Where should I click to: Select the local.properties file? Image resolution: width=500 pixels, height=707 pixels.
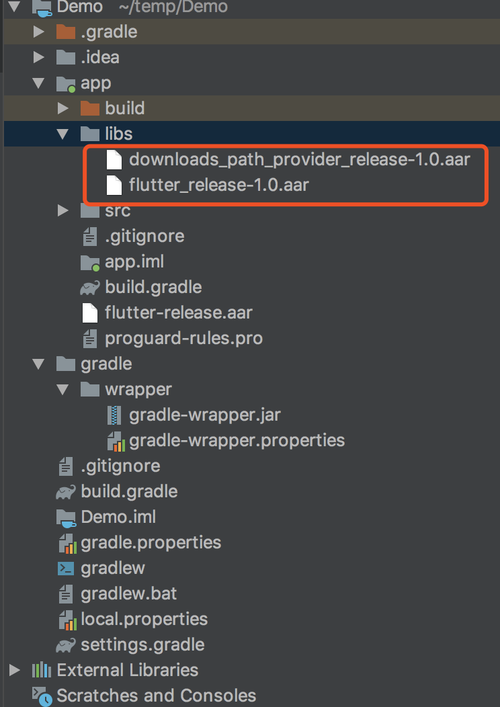point(144,620)
